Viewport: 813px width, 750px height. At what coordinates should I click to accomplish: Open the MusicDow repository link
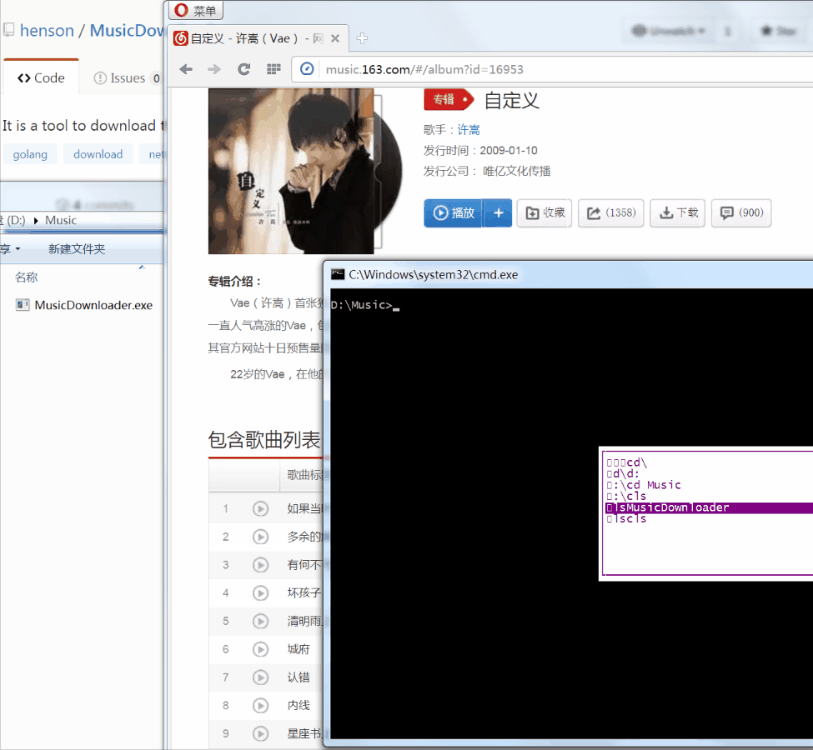pyautogui.click(x=127, y=31)
